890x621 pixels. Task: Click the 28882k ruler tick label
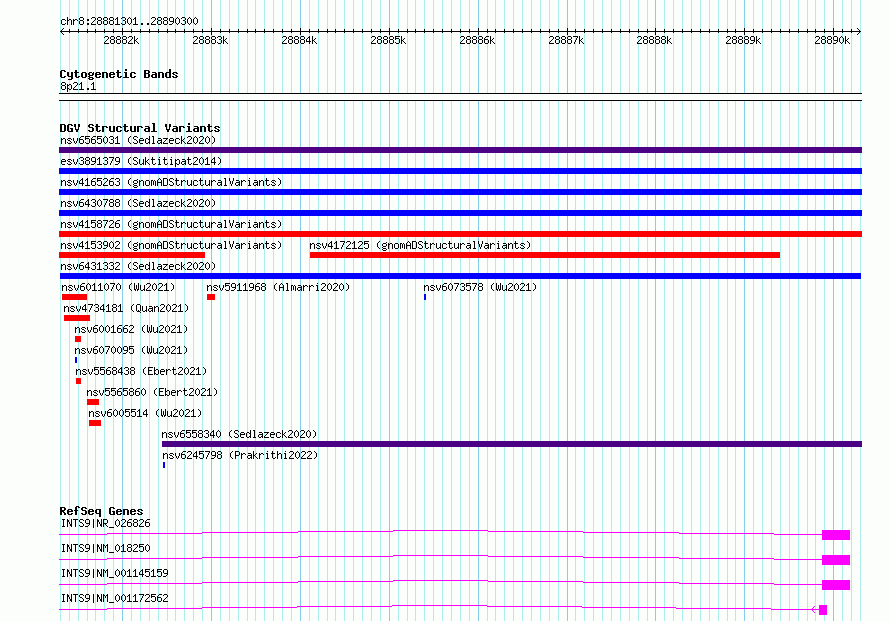coord(121,40)
